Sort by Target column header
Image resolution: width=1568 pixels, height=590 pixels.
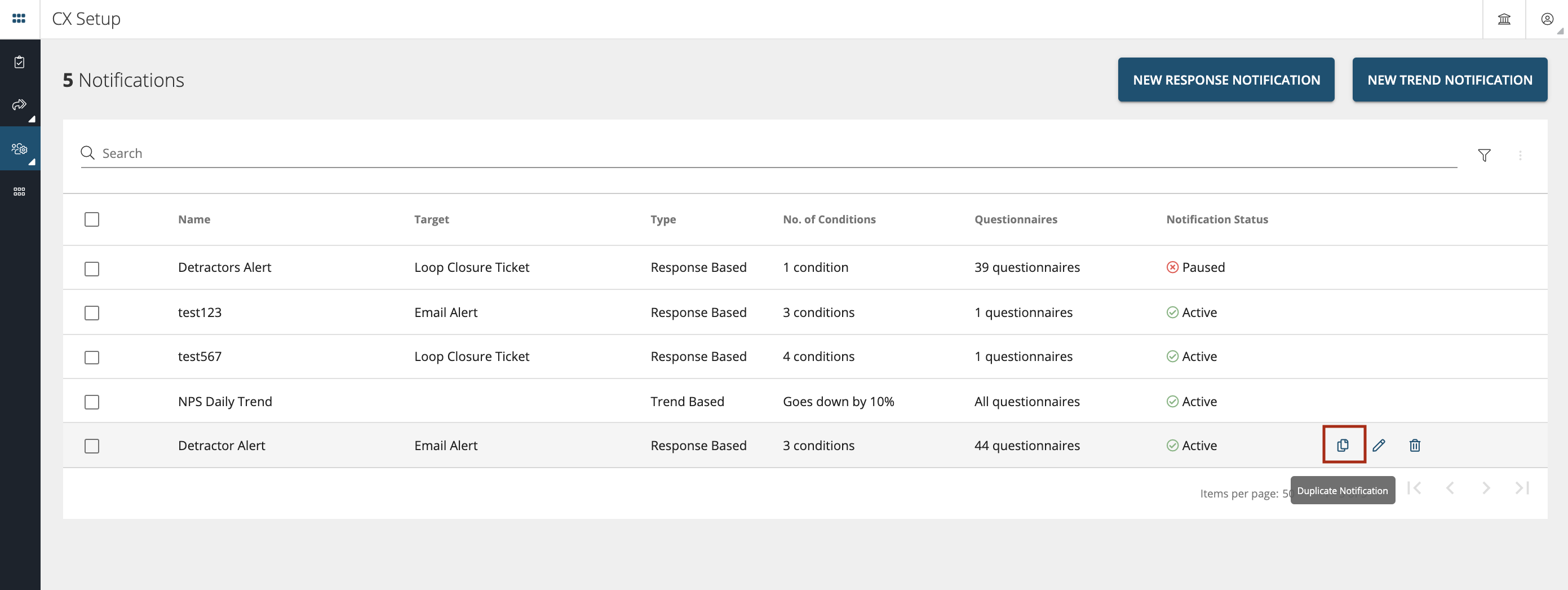(x=432, y=219)
